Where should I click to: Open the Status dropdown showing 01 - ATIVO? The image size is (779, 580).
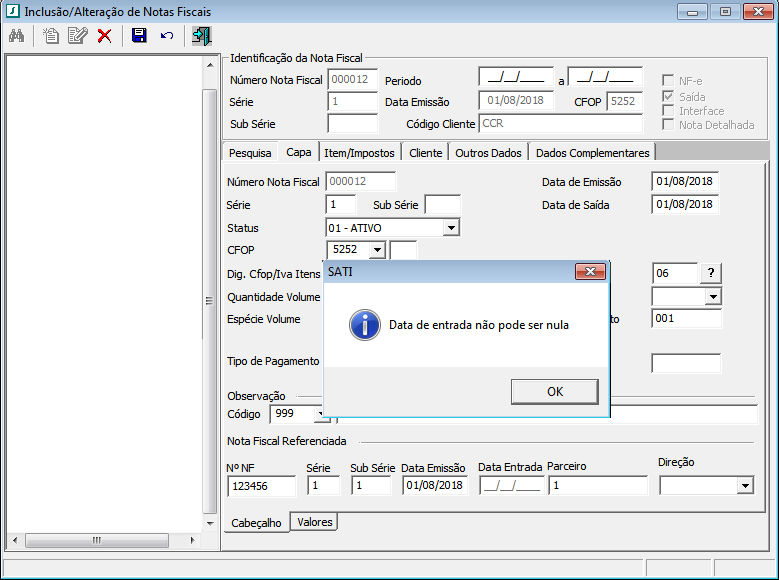[x=451, y=228]
